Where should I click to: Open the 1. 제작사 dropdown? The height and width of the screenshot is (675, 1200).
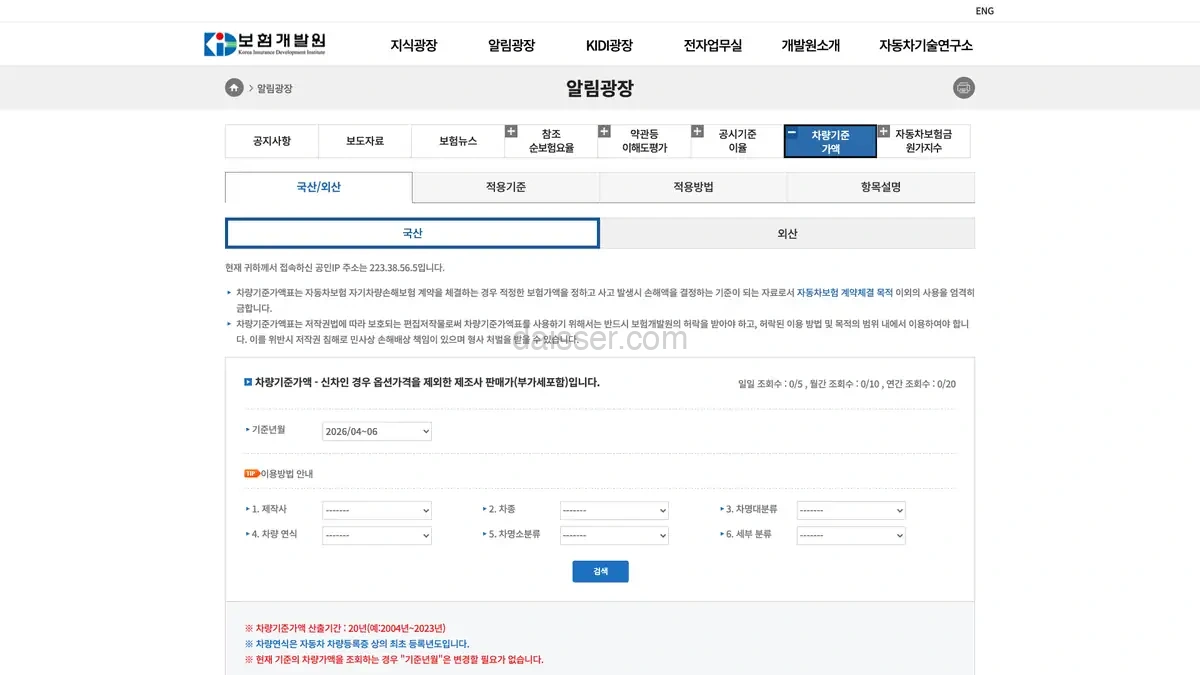coord(377,510)
